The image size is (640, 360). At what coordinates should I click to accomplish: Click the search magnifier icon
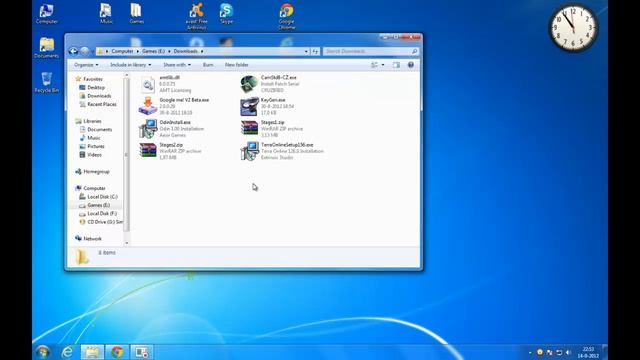(414, 51)
